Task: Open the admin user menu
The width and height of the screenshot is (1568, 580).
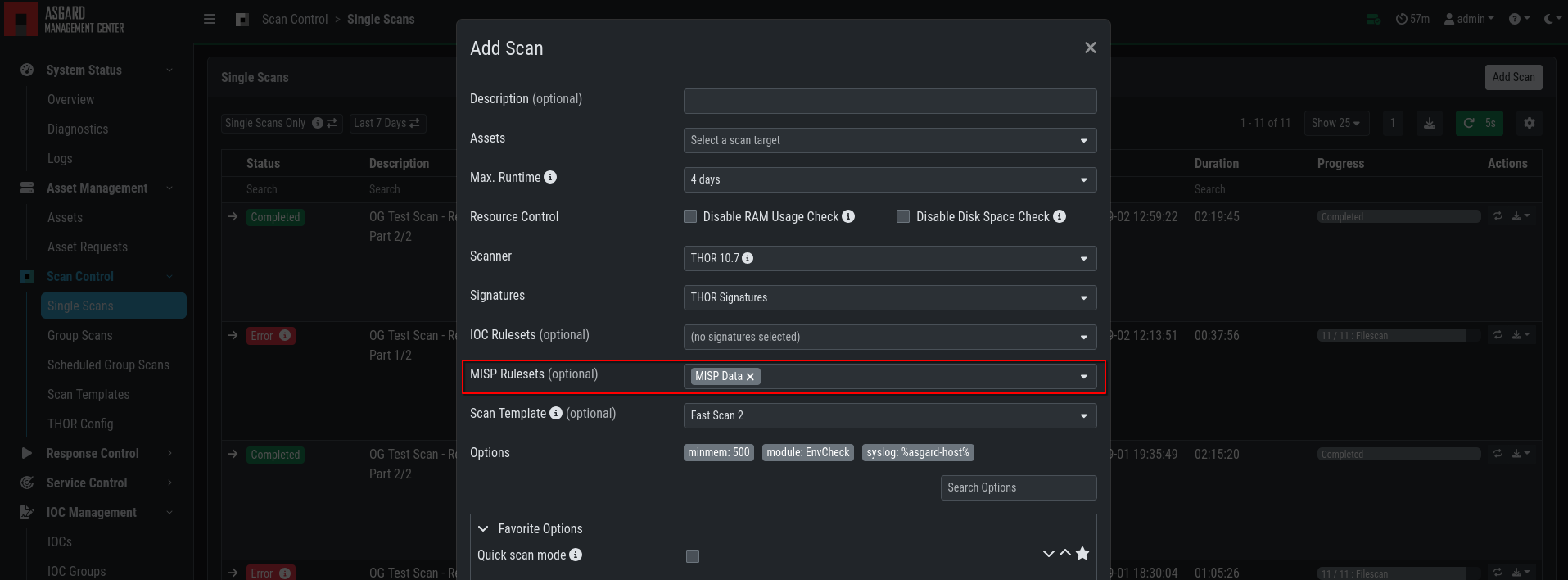Action: (x=1469, y=19)
